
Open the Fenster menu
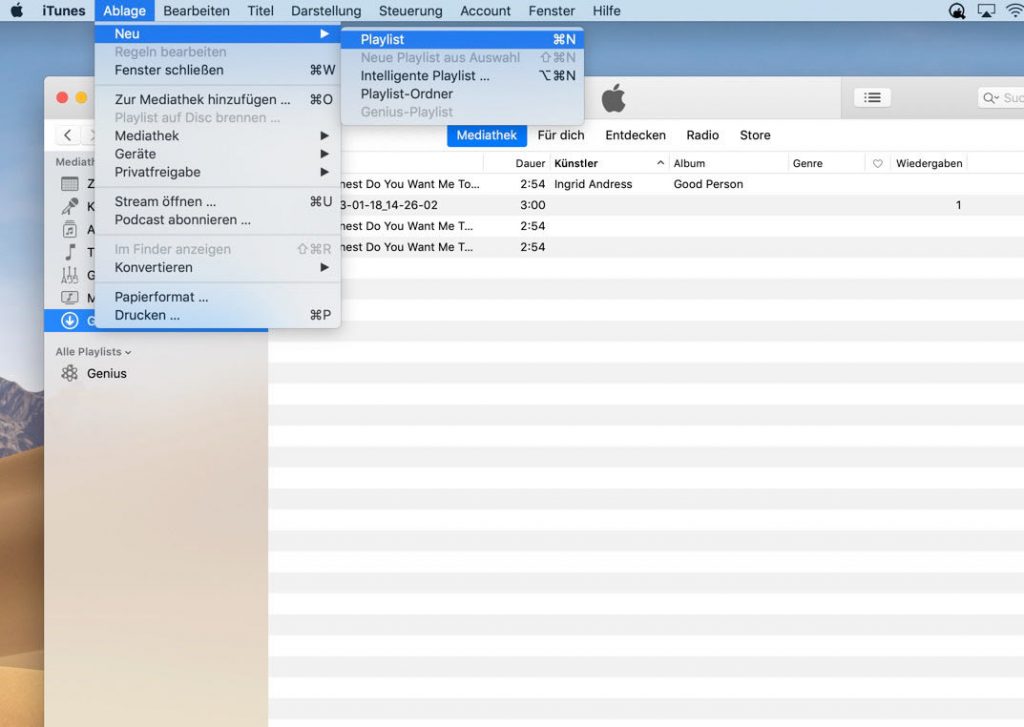pyautogui.click(x=551, y=10)
